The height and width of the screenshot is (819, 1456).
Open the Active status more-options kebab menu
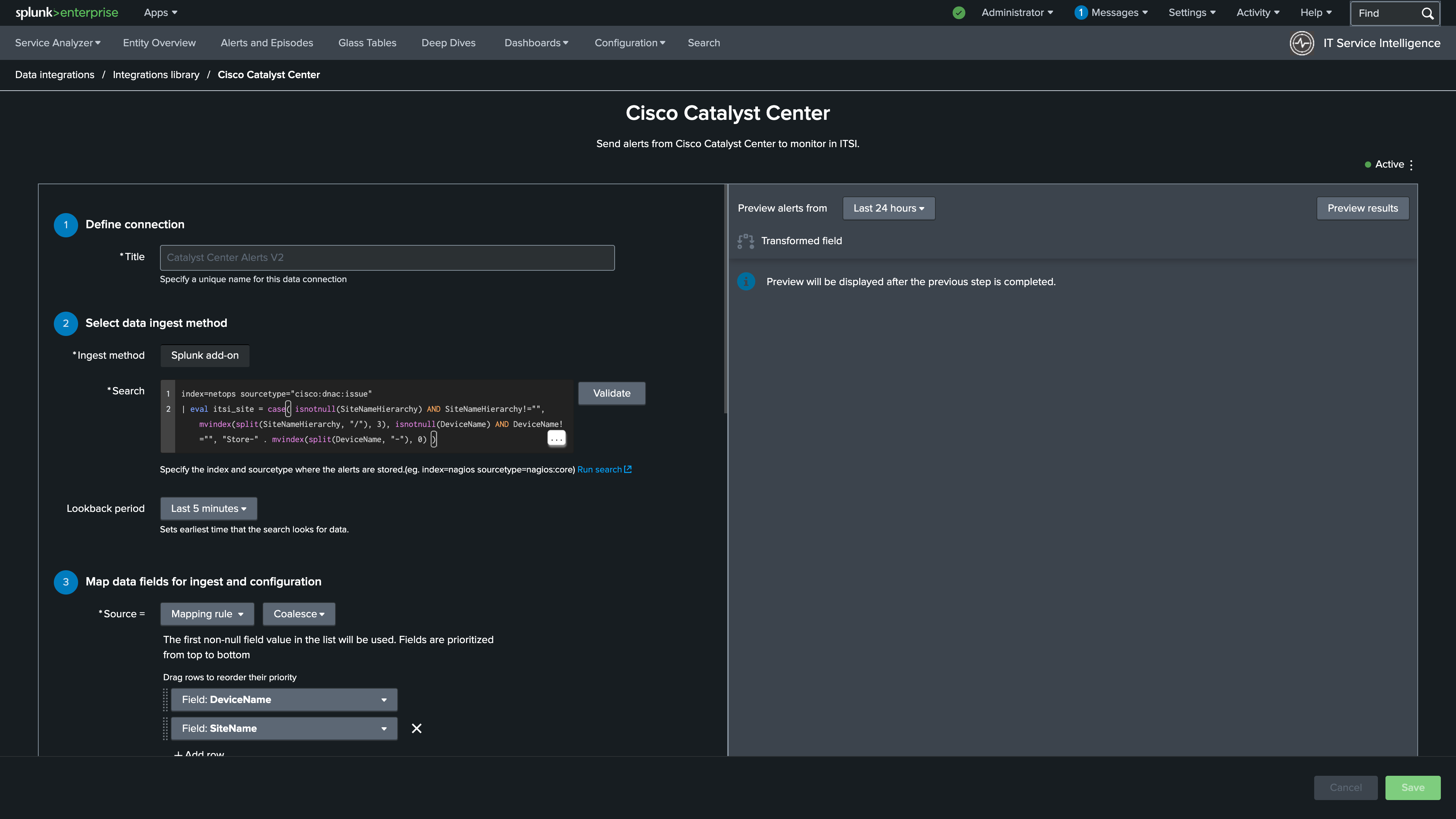click(1411, 165)
